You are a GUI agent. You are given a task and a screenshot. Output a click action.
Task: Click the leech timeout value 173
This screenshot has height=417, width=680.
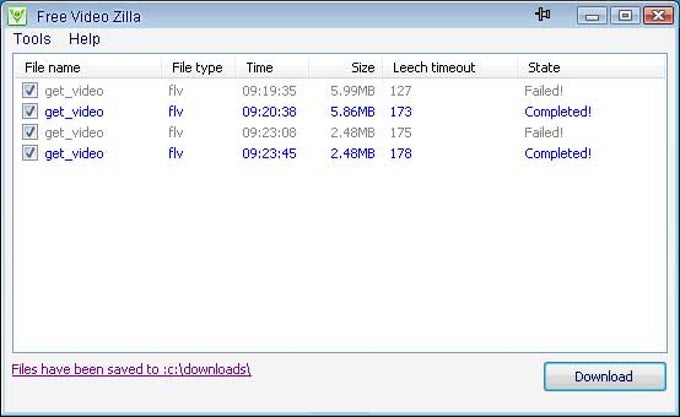(400, 112)
